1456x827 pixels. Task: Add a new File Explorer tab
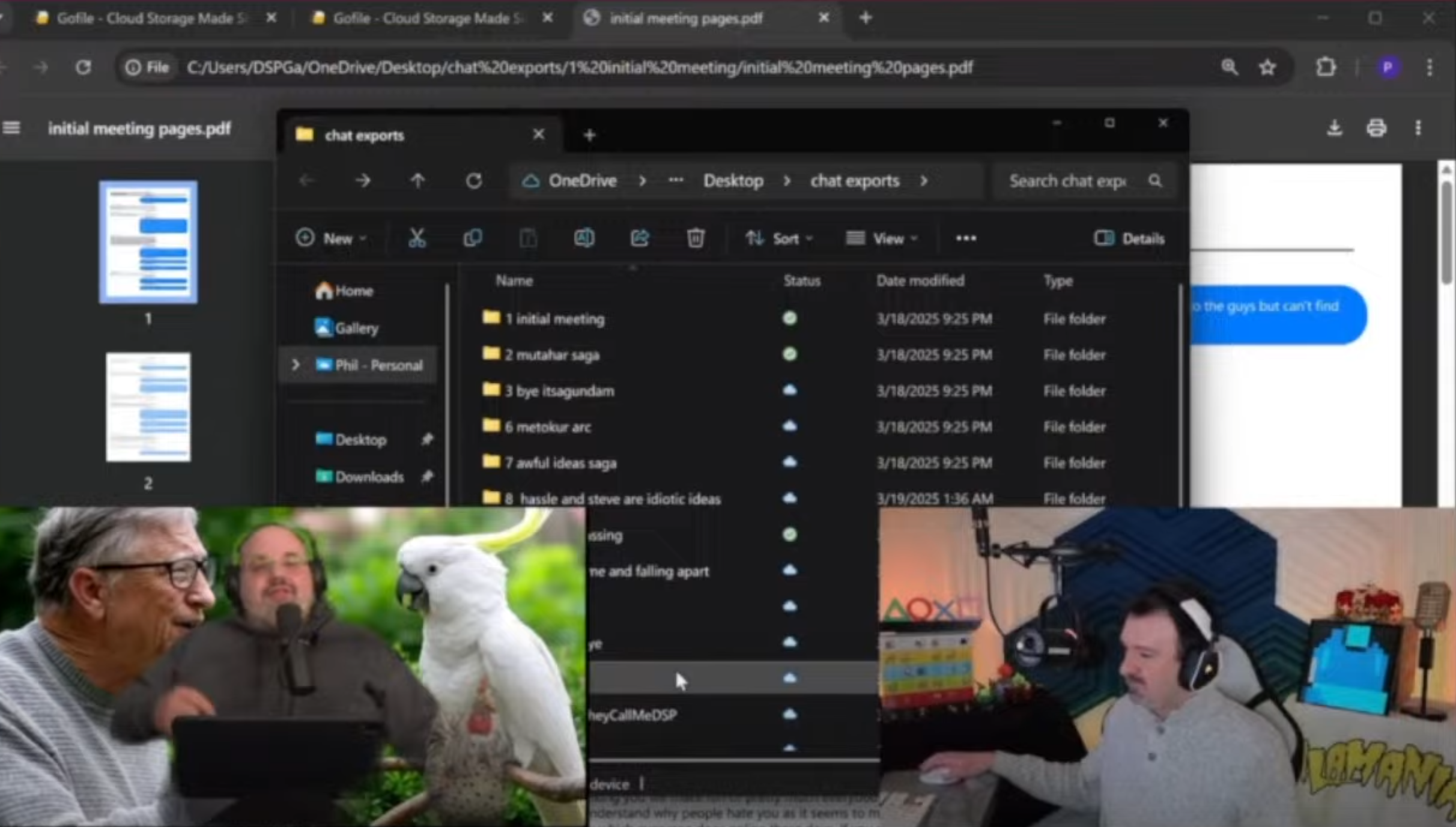[x=589, y=135]
